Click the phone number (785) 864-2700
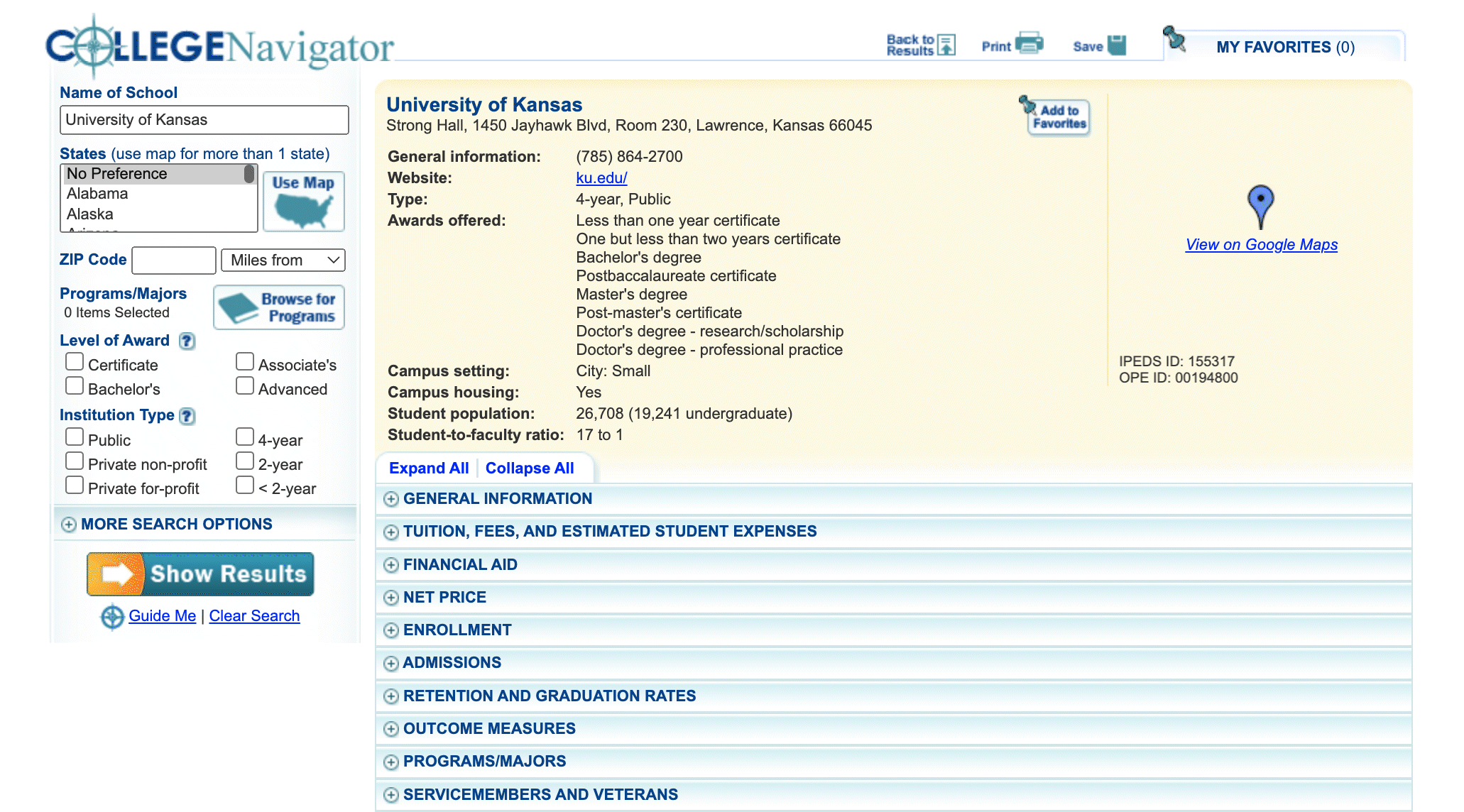The height and width of the screenshot is (812, 1464). (x=629, y=157)
